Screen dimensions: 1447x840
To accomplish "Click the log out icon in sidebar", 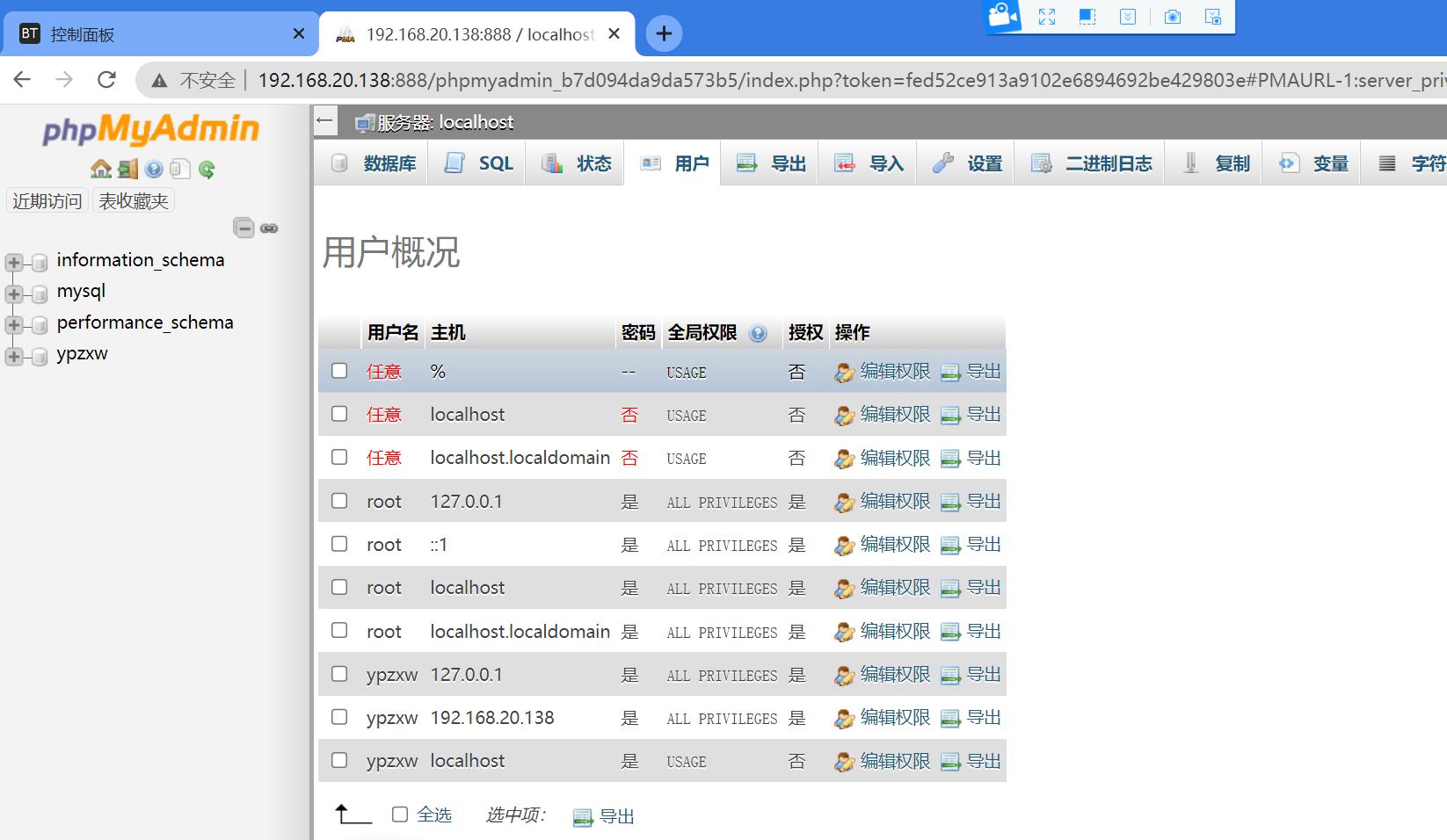I will pyautogui.click(x=128, y=169).
